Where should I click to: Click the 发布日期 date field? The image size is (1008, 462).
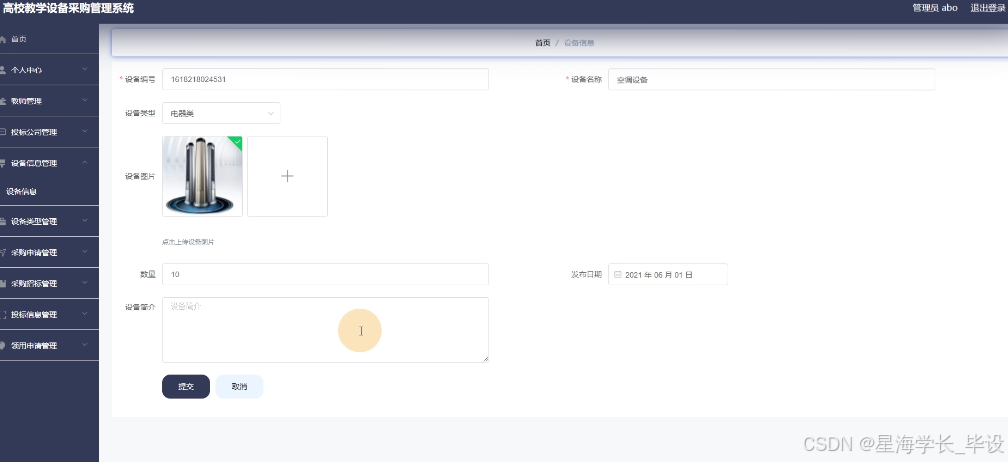coord(668,274)
